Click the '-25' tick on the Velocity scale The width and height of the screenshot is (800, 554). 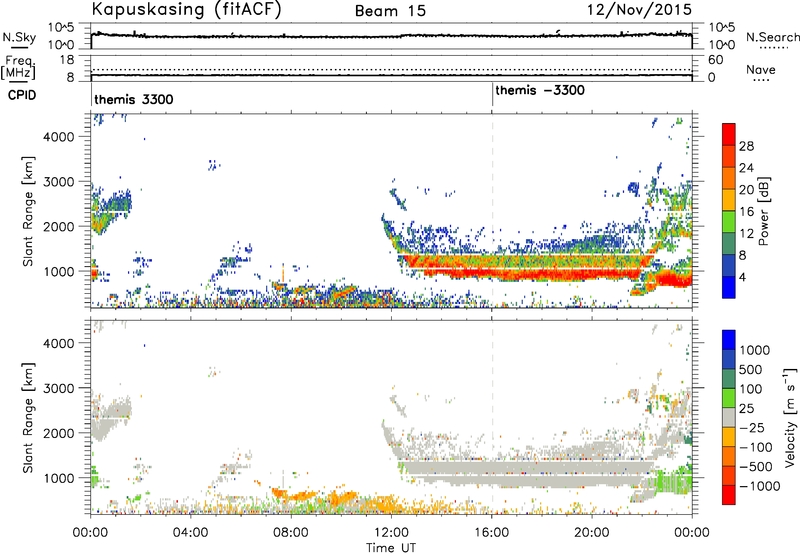(x=752, y=427)
